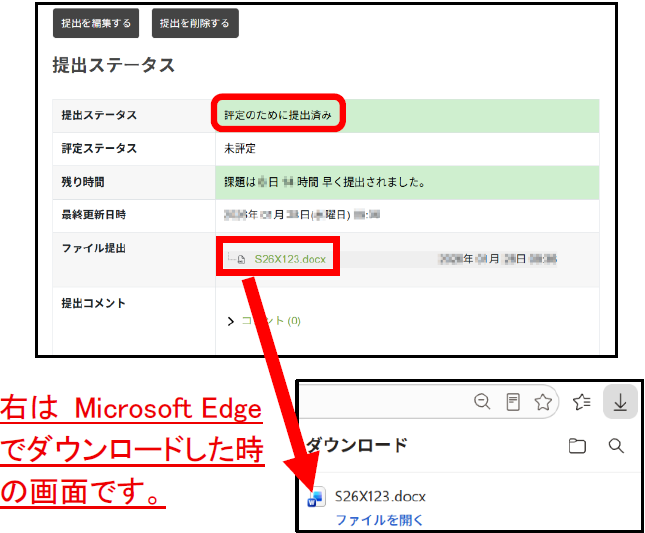Click the downloads arrow button in the Edge toolbar
Image resolution: width=645 pixels, height=533 pixels.
tap(620, 402)
